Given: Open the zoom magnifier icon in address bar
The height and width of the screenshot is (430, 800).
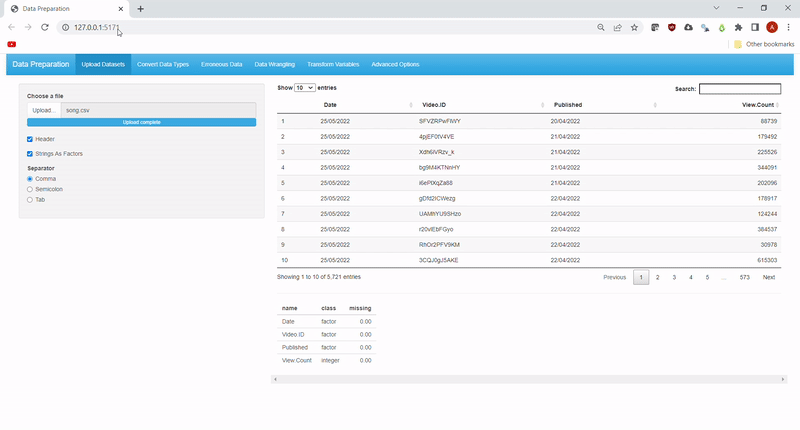Looking at the screenshot, I should click(x=601, y=28).
